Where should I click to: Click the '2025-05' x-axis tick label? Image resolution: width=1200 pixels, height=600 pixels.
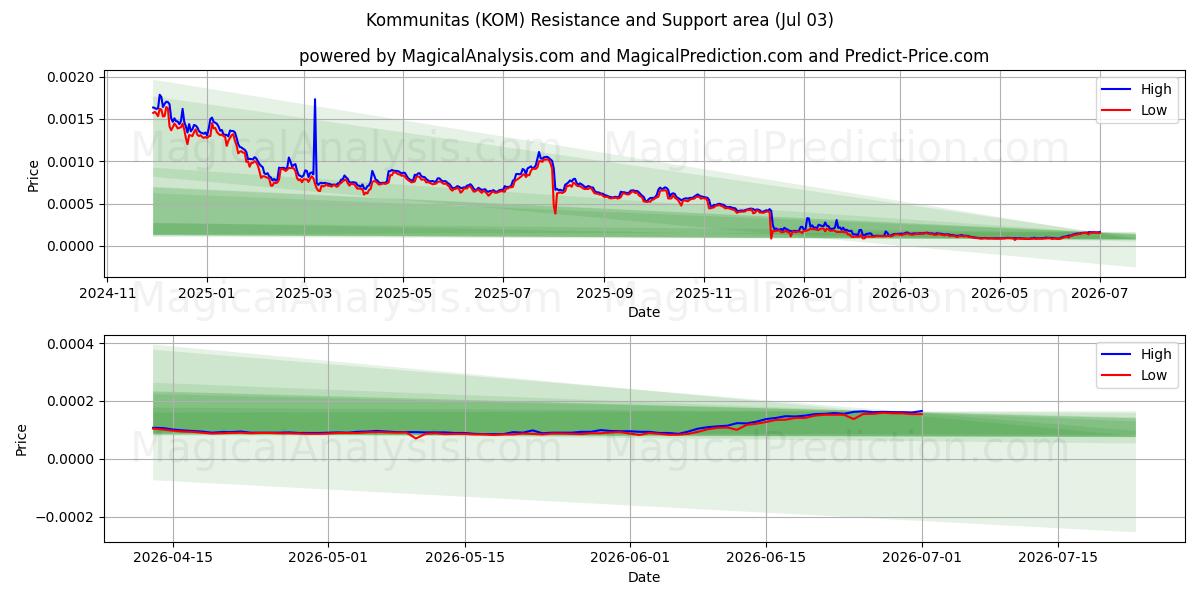click(404, 293)
